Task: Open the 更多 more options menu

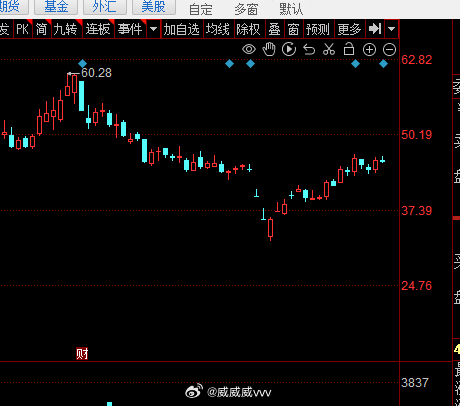Action: pos(349,29)
